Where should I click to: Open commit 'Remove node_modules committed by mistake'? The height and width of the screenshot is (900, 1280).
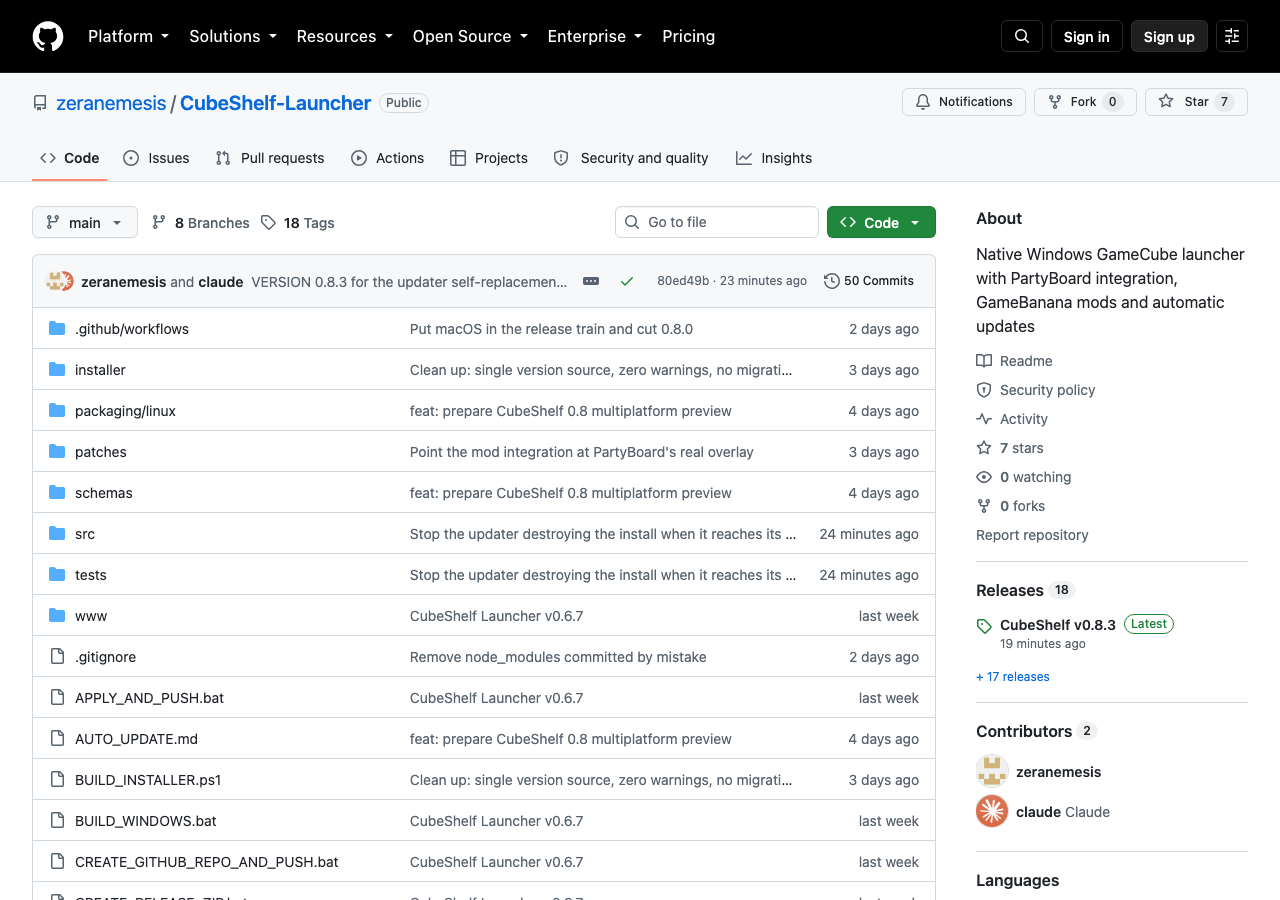558,657
